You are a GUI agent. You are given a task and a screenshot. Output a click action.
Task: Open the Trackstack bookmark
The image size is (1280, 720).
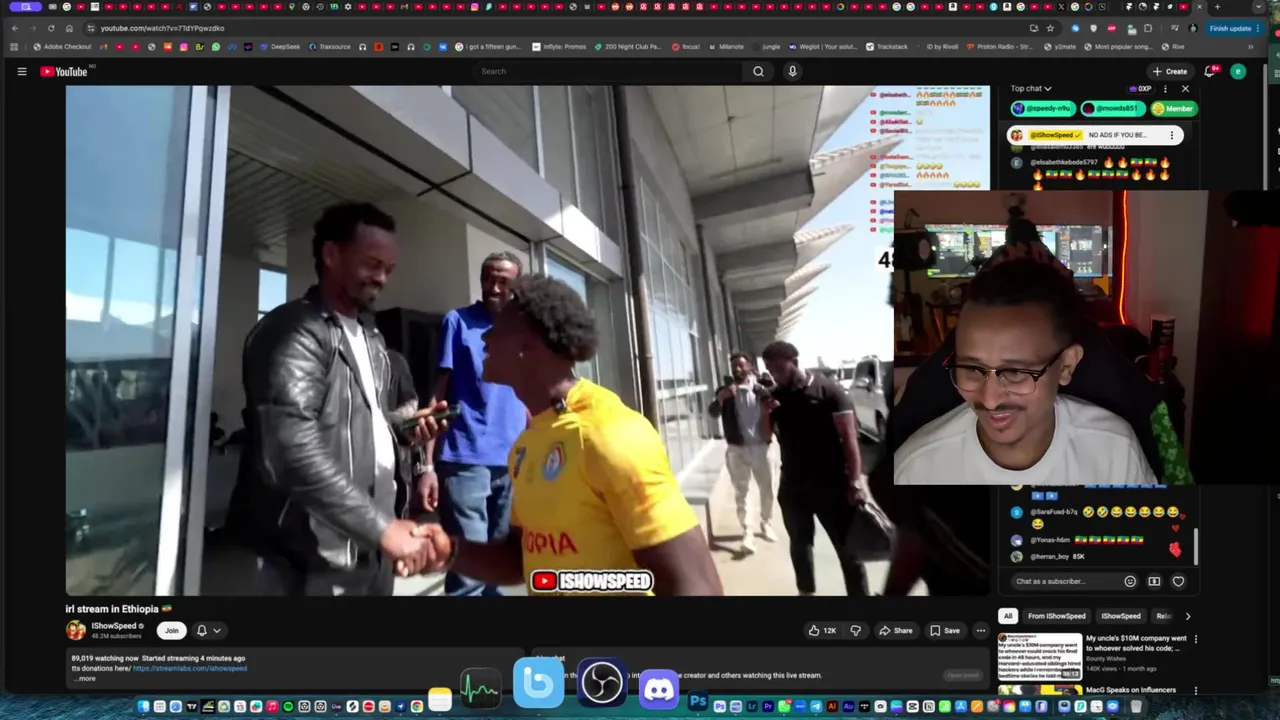coord(887,47)
